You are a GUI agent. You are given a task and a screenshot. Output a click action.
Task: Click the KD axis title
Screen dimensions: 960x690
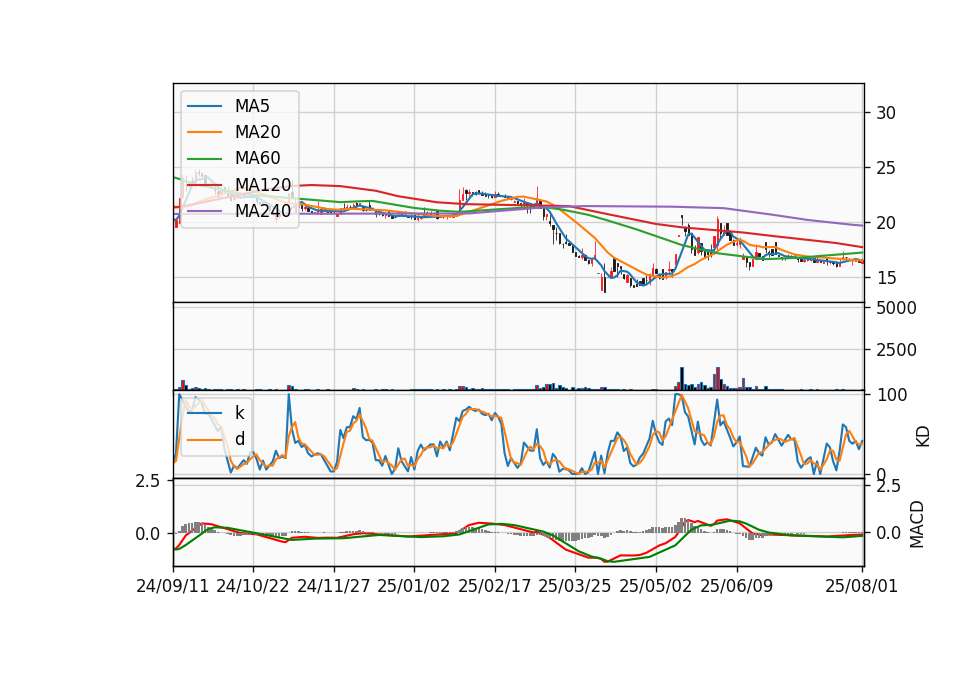(923, 436)
